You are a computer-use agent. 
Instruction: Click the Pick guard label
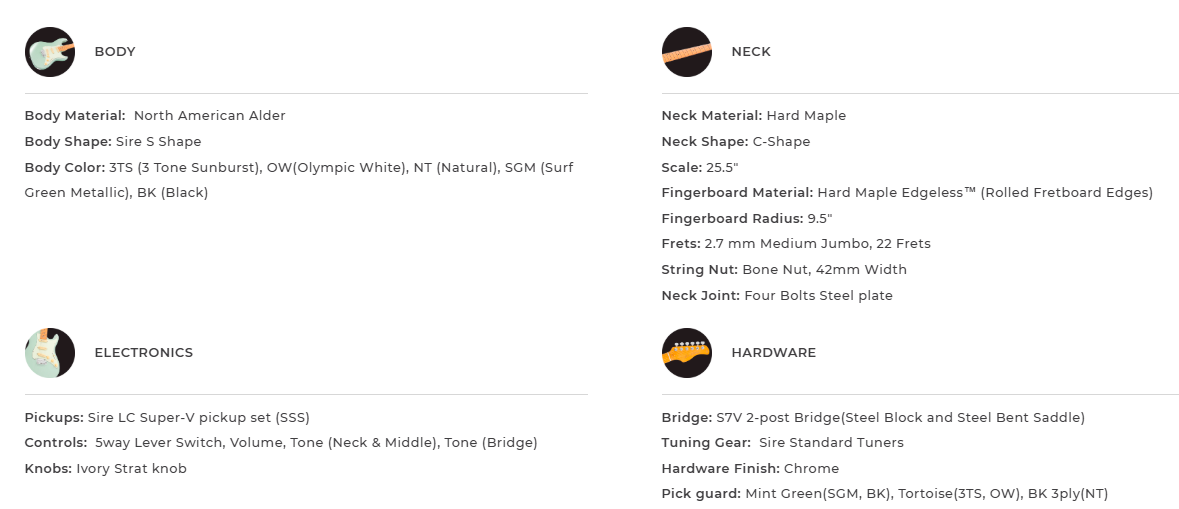pyautogui.click(x=701, y=494)
